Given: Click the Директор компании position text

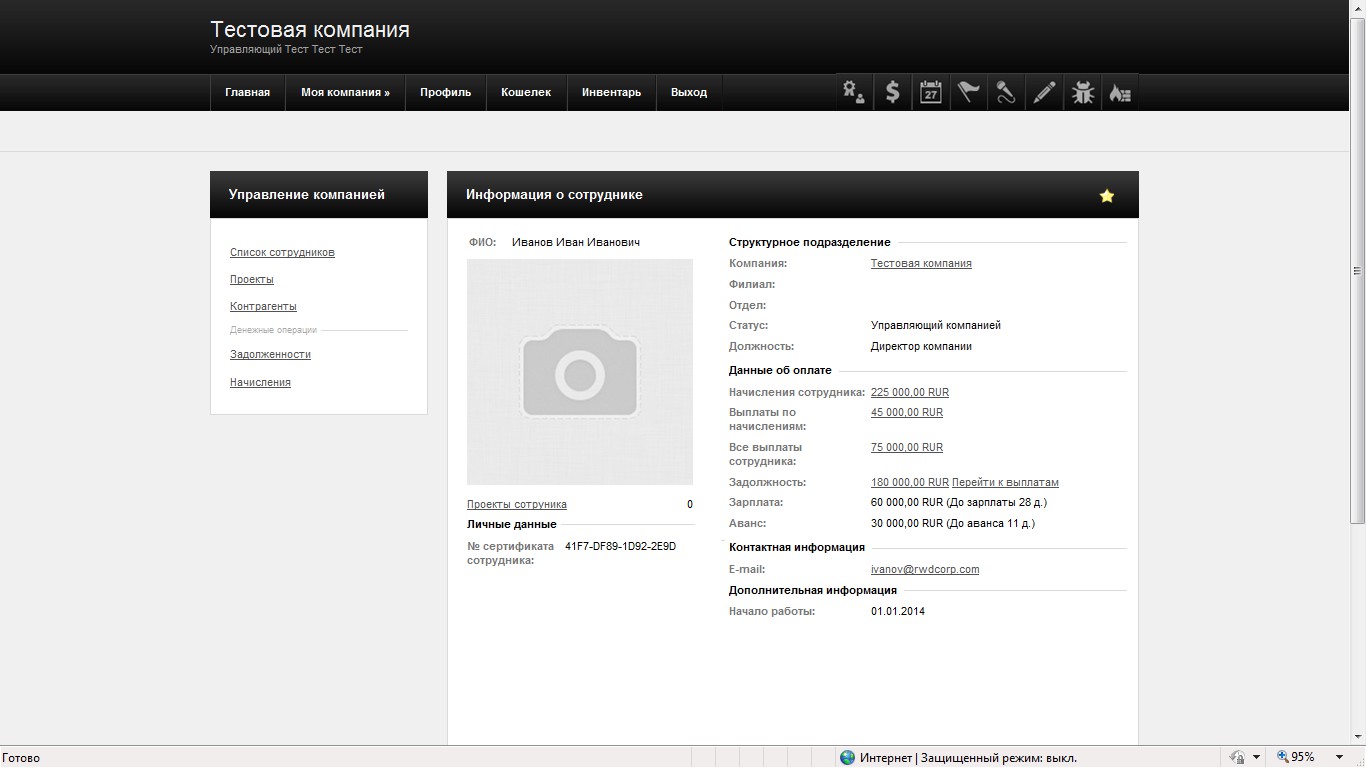Looking at the screenshot, I should point(921,346).
